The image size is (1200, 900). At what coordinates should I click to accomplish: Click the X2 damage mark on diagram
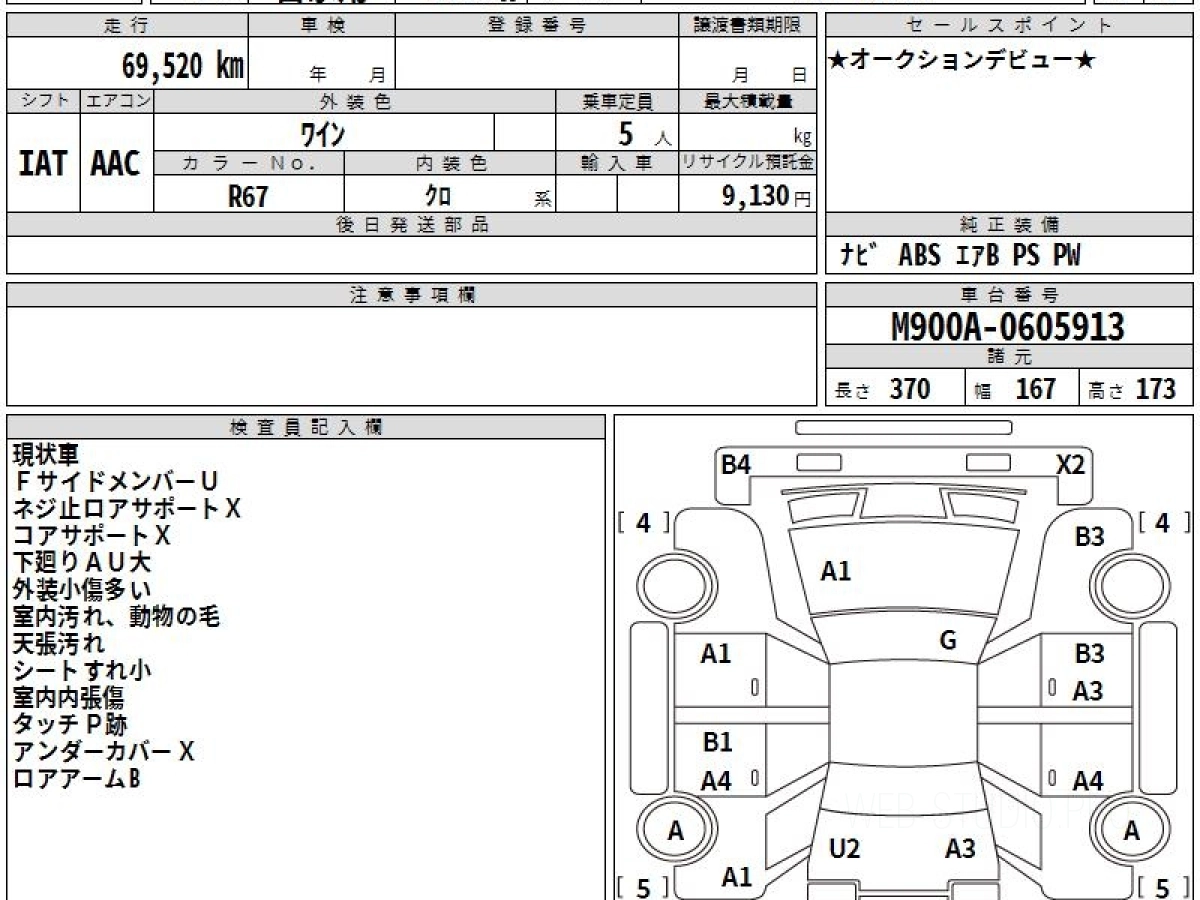[1071, 465]
